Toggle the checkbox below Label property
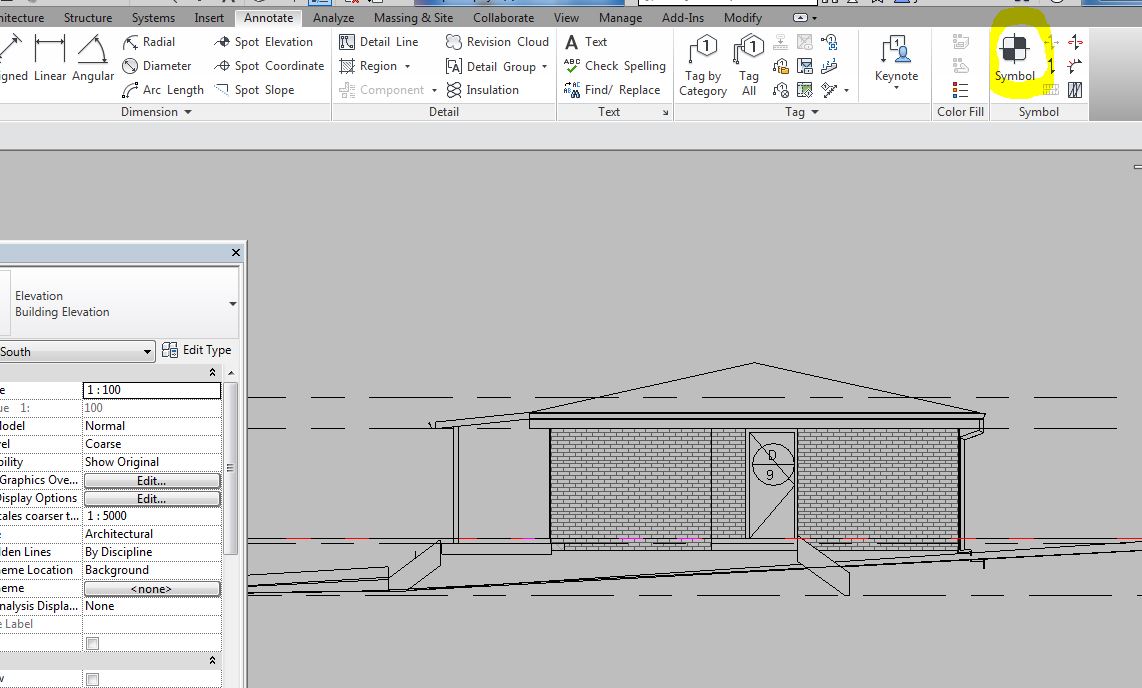1142x688 pixels. click(91, 643)
